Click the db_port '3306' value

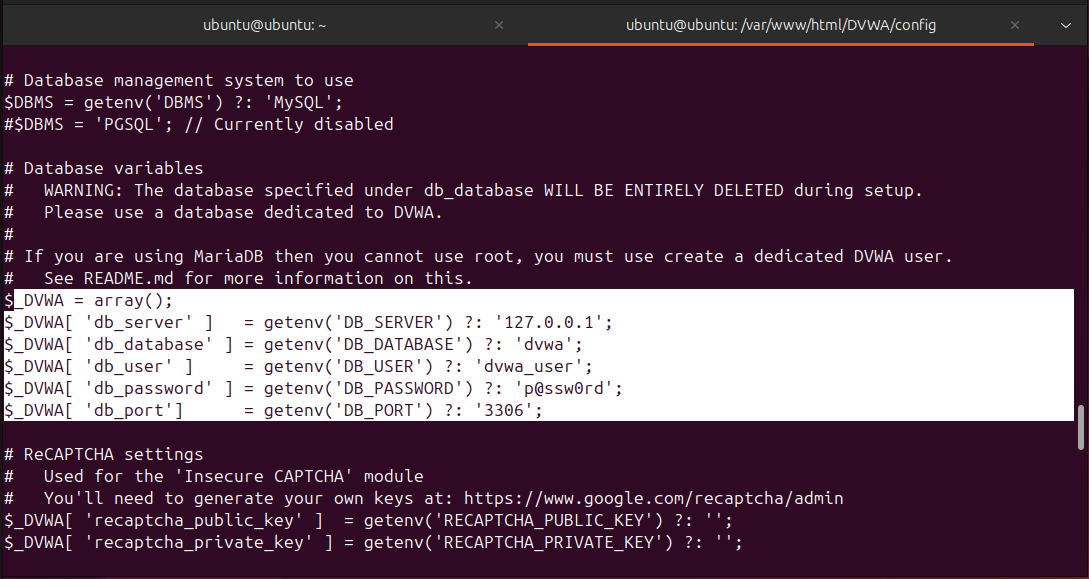504,411
